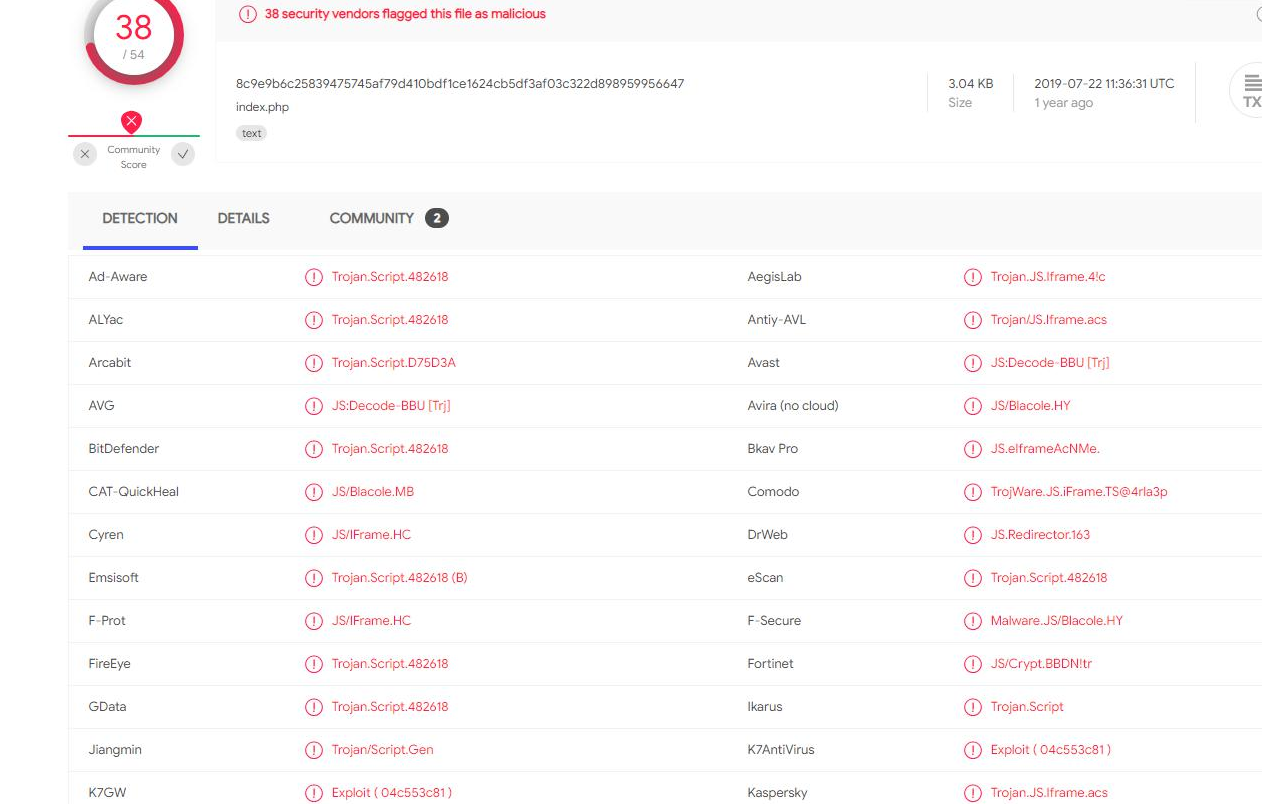
Task: Click the warning icon in CAT-QuickHeal row
Action: (314, 492)
